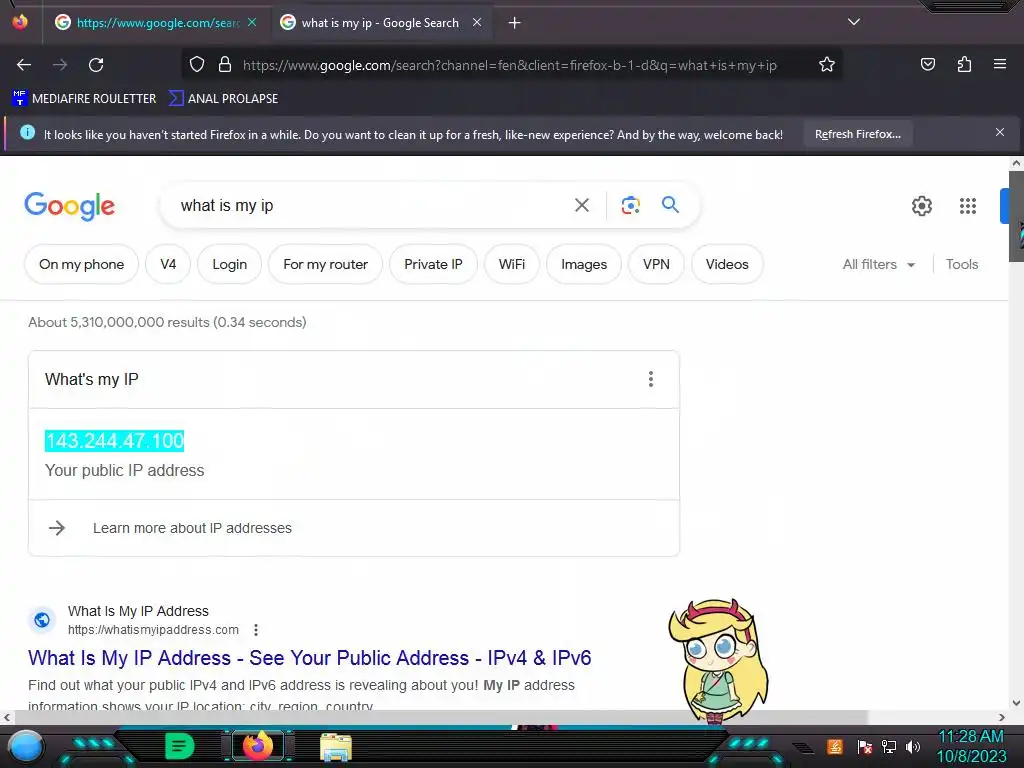Viewport: 1024px width, 768px height.
Task: Click the Star Butterfly desktop mascot
Action: pos(719,661)
